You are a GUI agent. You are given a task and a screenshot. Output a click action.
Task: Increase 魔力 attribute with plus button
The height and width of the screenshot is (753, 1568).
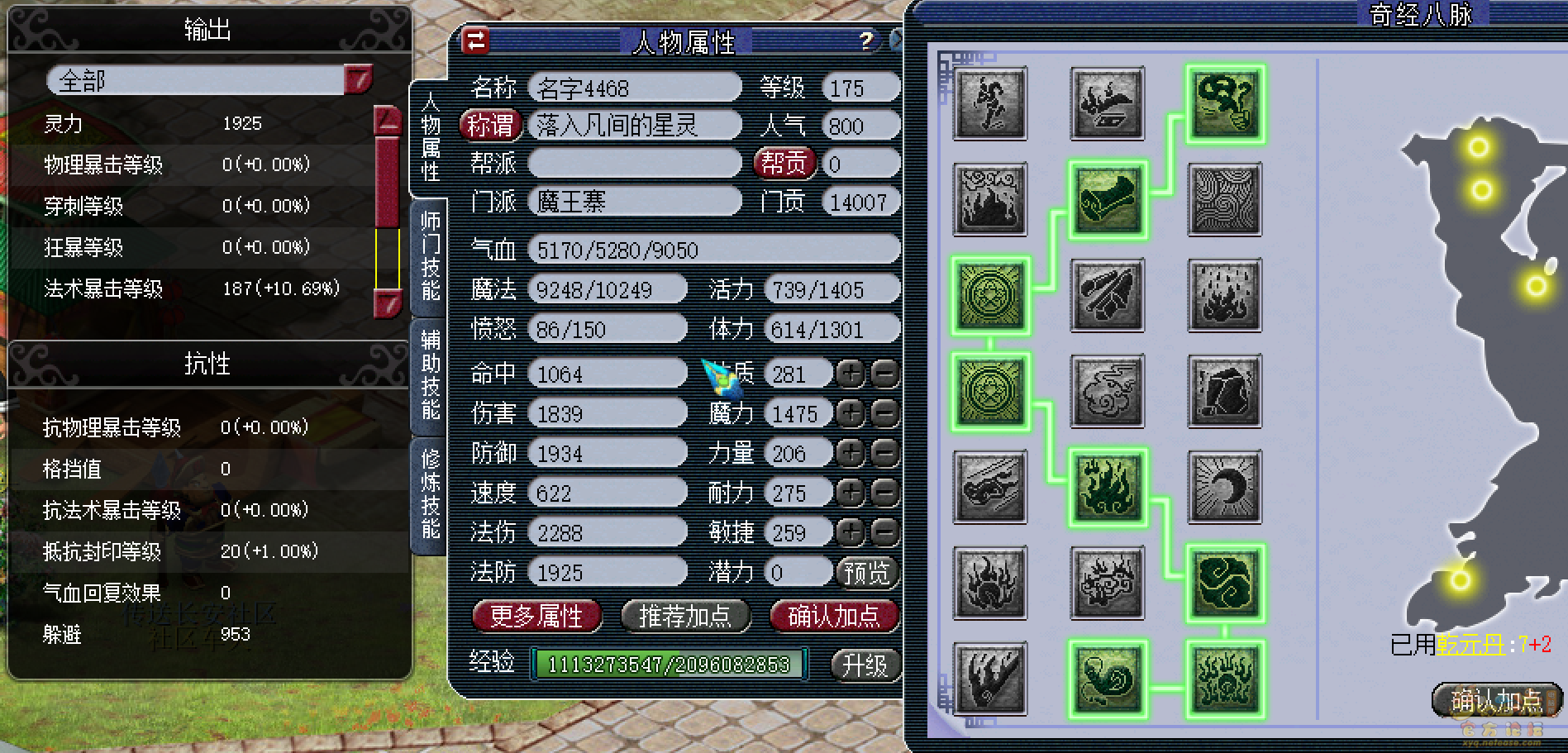[x=851, y=412]
